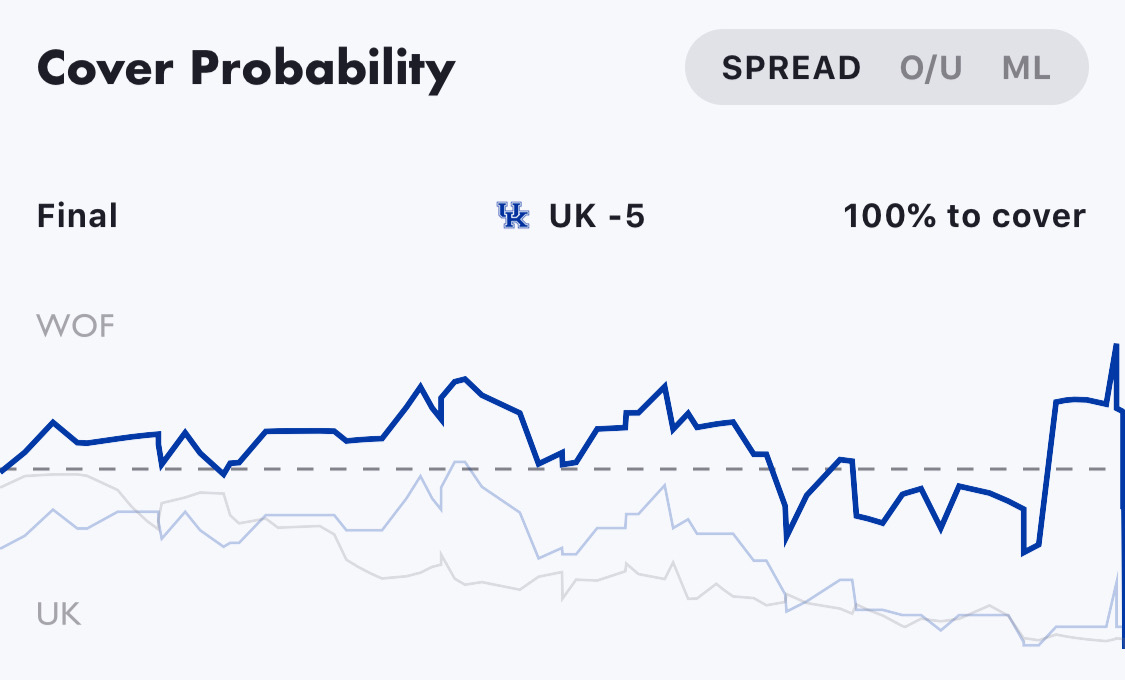Viewport: 1125px width, 680px height.
Task: Click the dark blue plateau just before the final spike
Action: point(1080,400)
